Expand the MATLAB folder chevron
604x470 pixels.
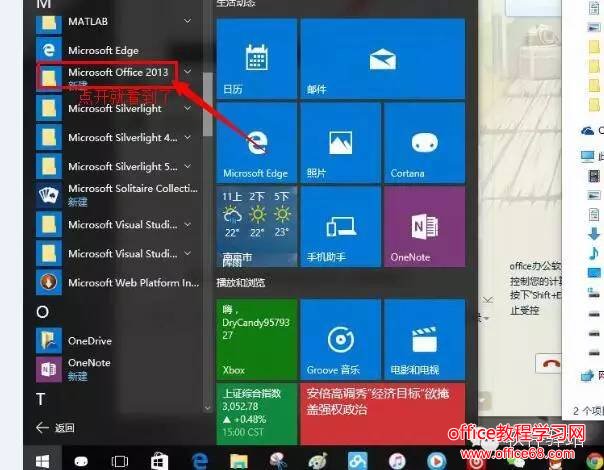(188, 20)
